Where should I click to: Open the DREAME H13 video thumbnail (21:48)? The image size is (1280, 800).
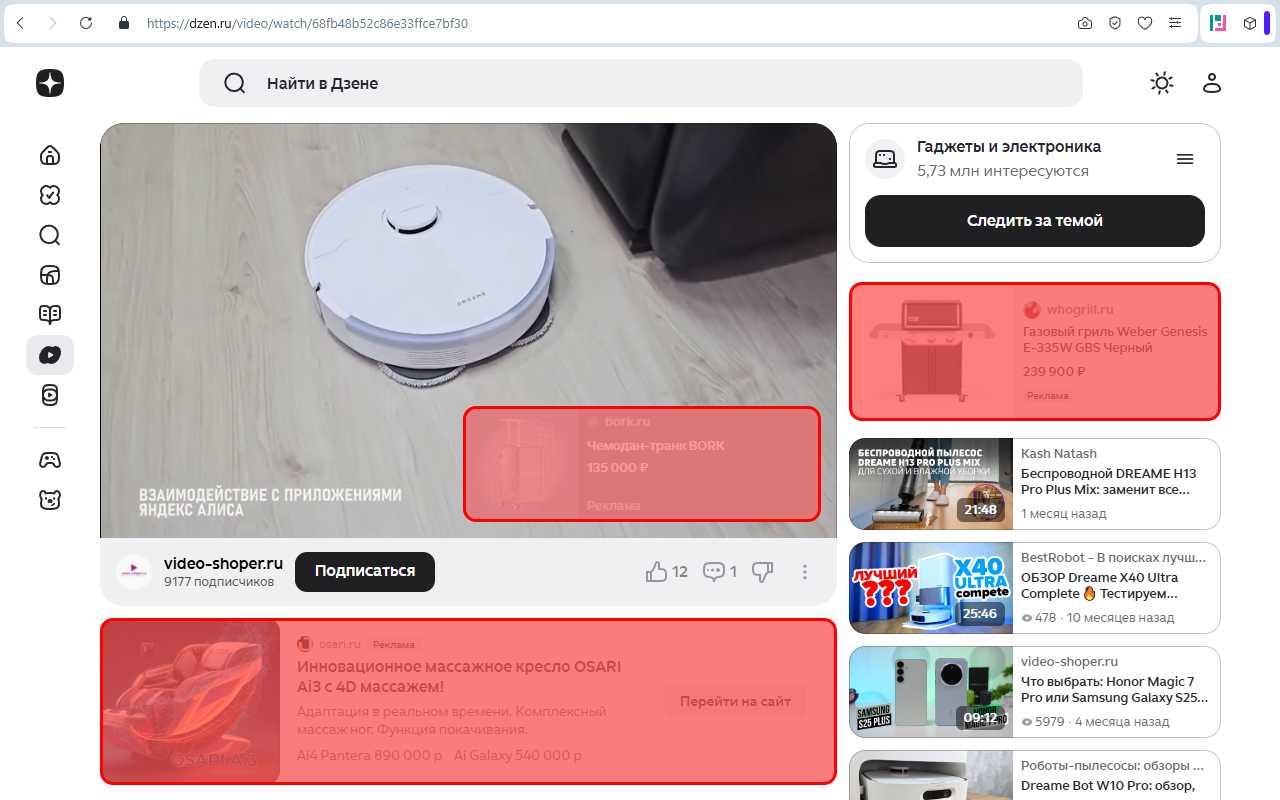[930, 484]
